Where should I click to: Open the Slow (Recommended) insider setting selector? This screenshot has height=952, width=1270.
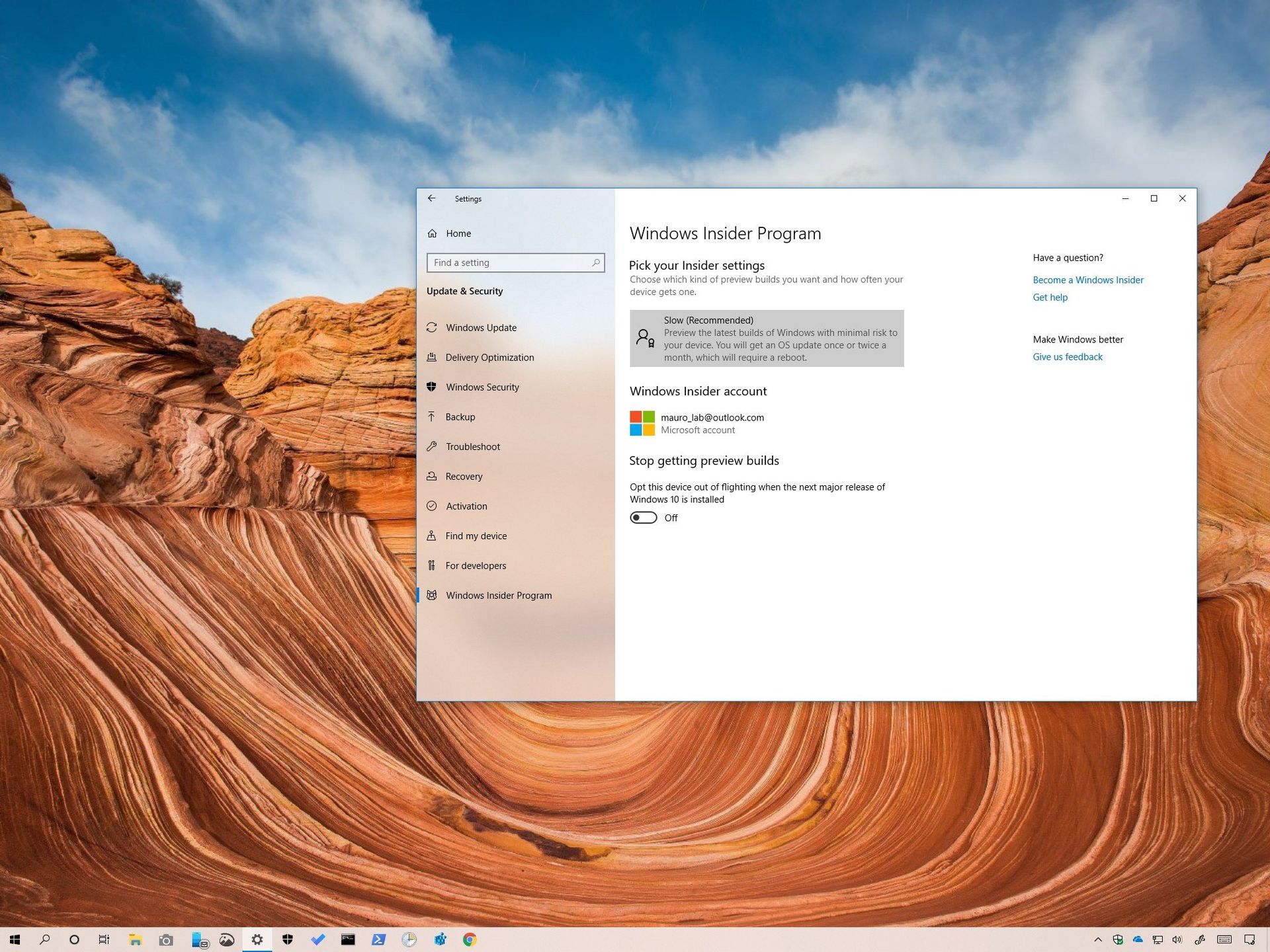pyautogui.click(x=766, y=338)
